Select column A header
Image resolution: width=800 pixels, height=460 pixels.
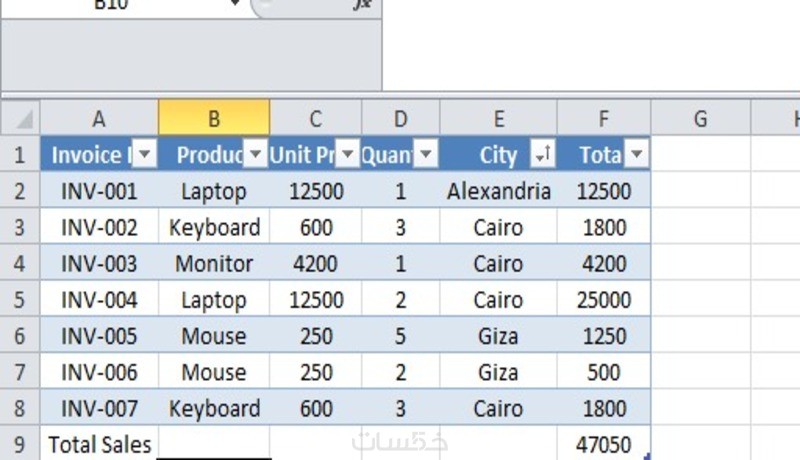99,119
